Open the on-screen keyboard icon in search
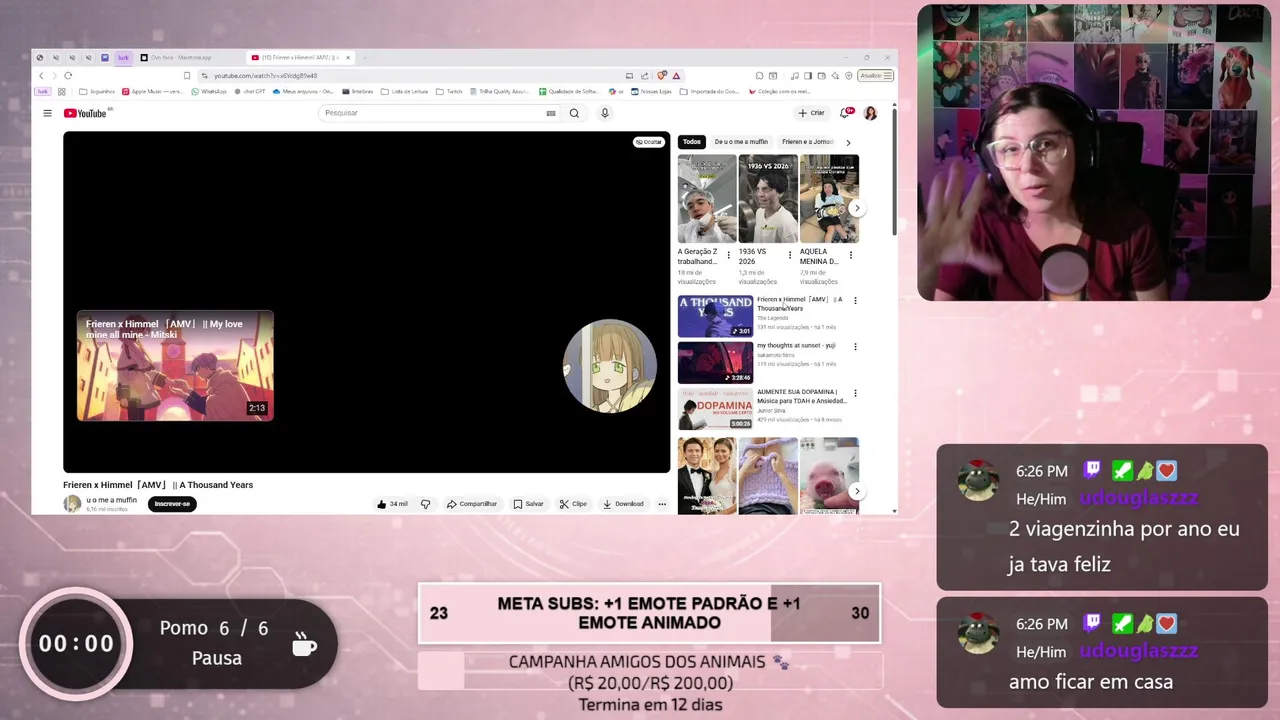 point(550,113)
